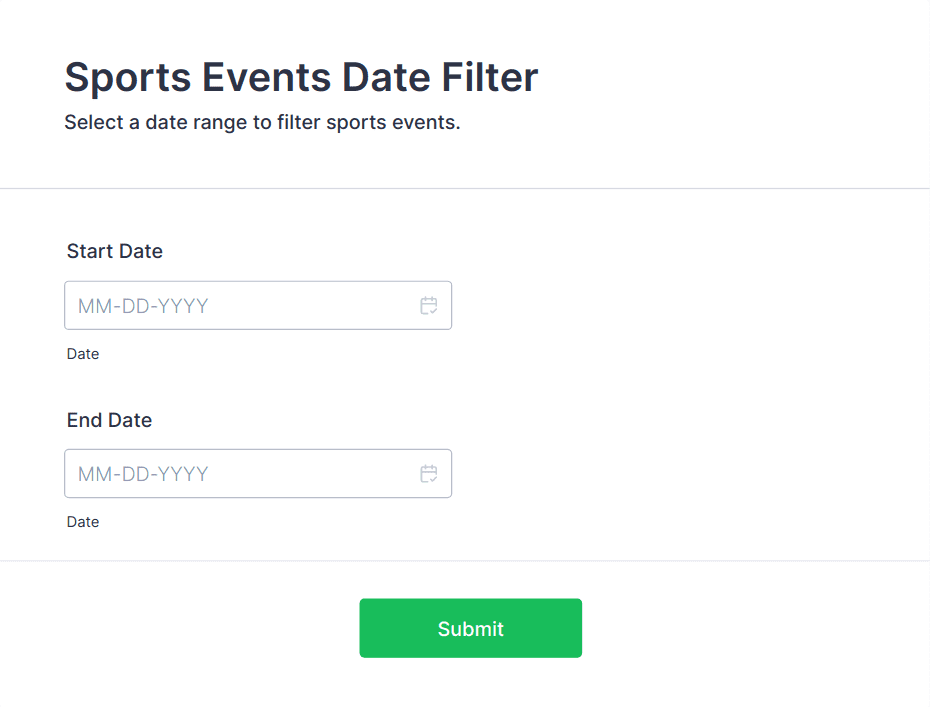Viewport: 930px width, 707px height.
Task: Click the divider line below the header
Action: 465,188
